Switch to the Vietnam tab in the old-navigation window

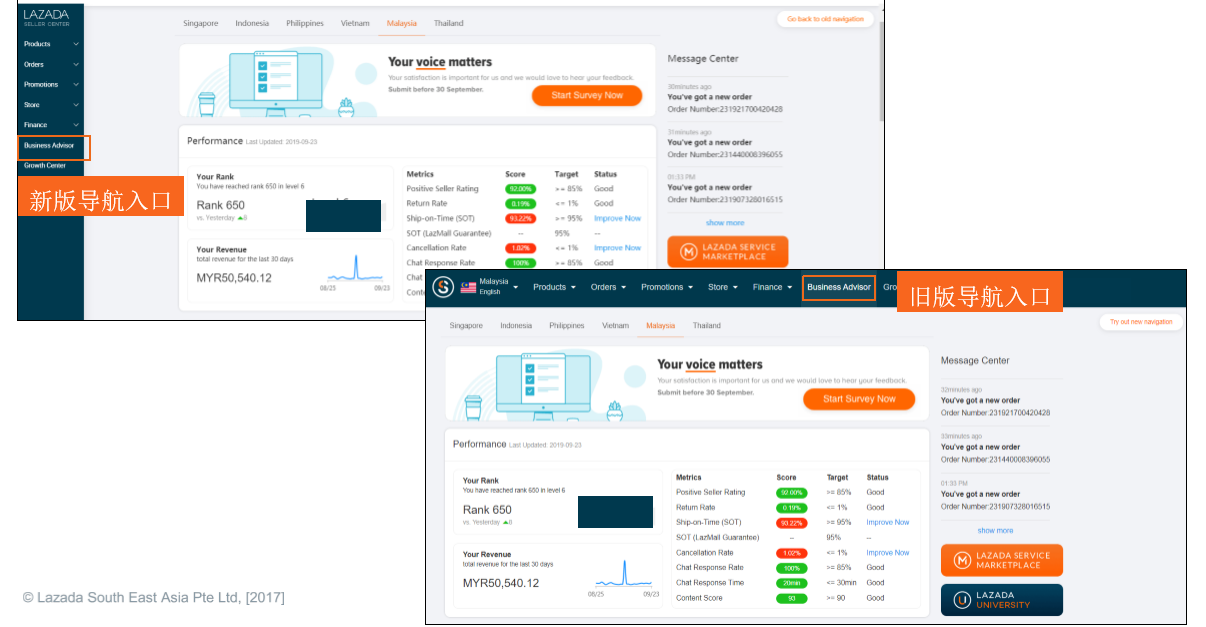click(x=616, y=325)
